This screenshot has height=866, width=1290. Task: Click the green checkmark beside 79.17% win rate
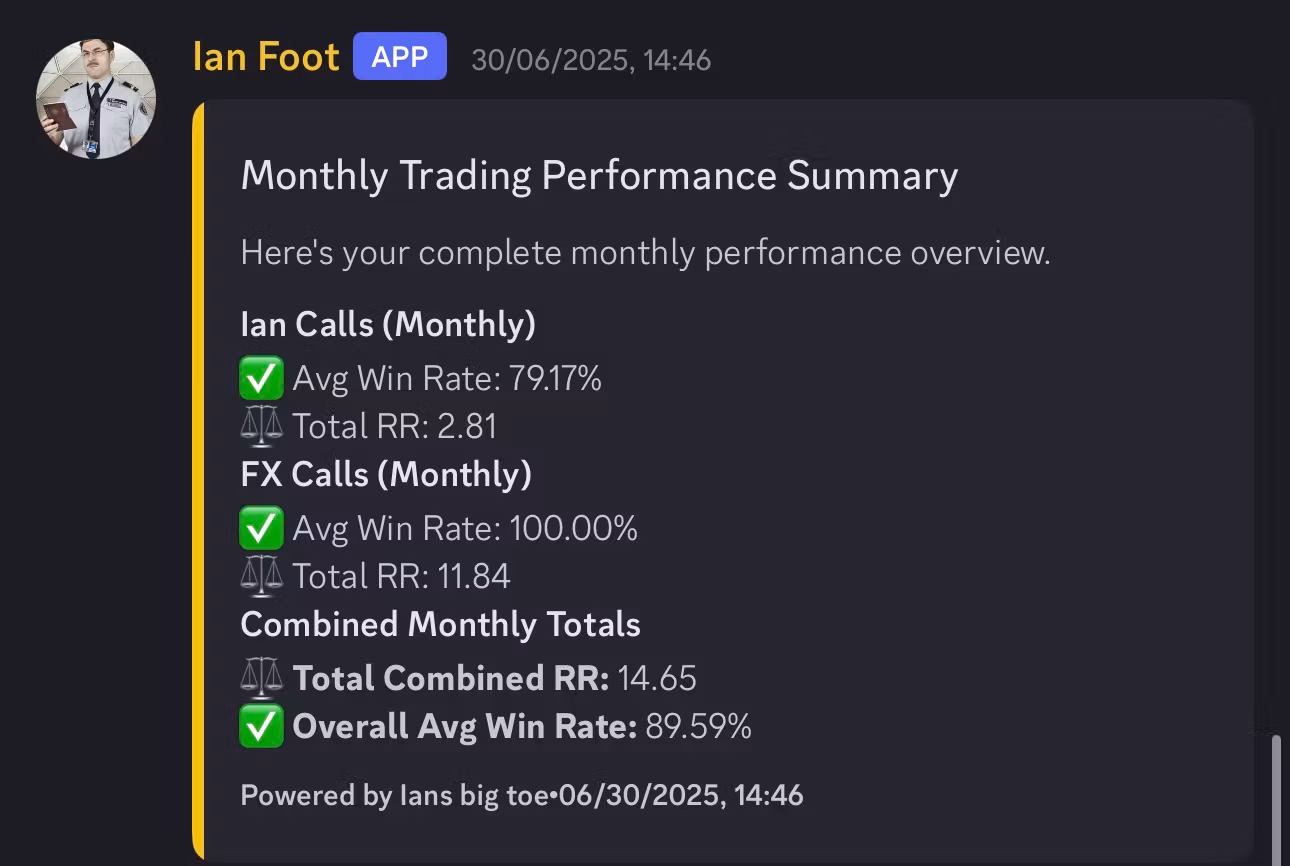click(x=261, y=379)
